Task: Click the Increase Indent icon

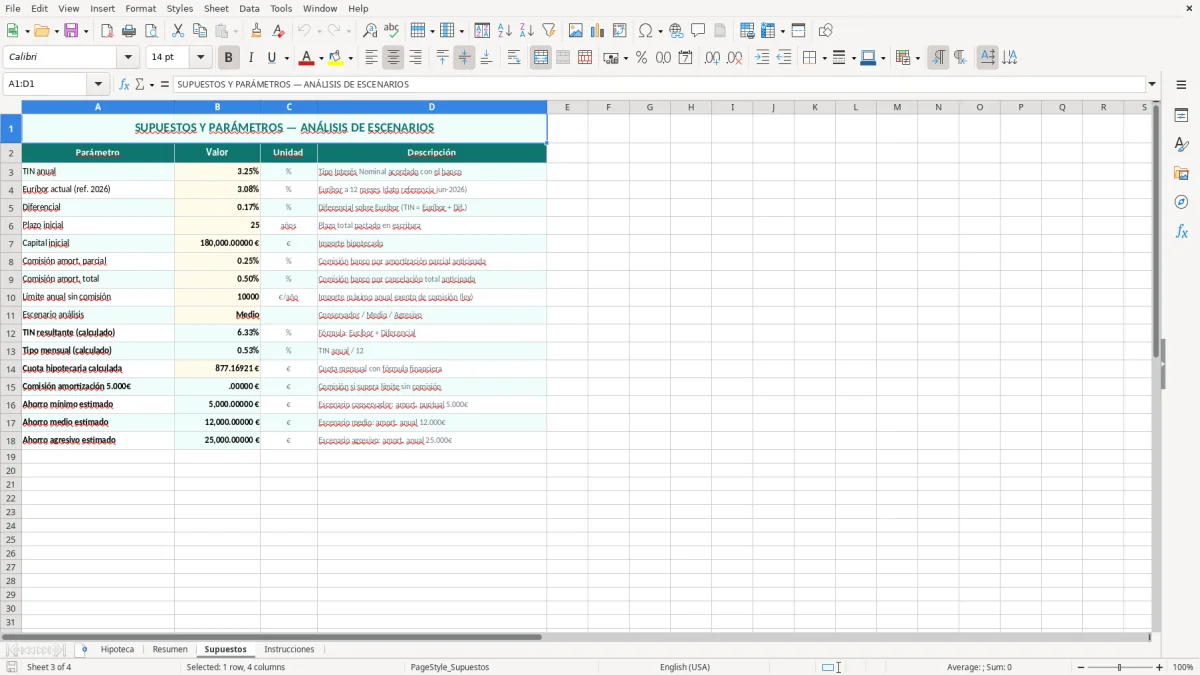Action: click(762, 58)
